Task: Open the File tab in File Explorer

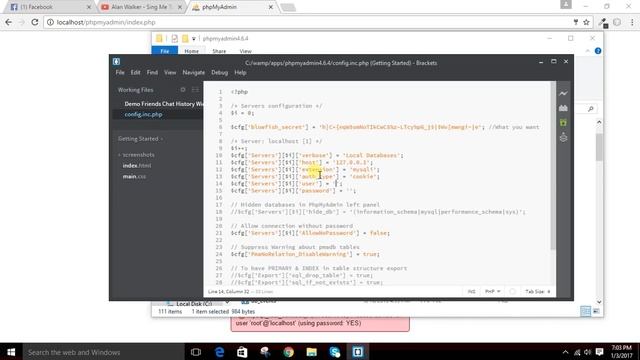Action: click(x=164, y=51)
